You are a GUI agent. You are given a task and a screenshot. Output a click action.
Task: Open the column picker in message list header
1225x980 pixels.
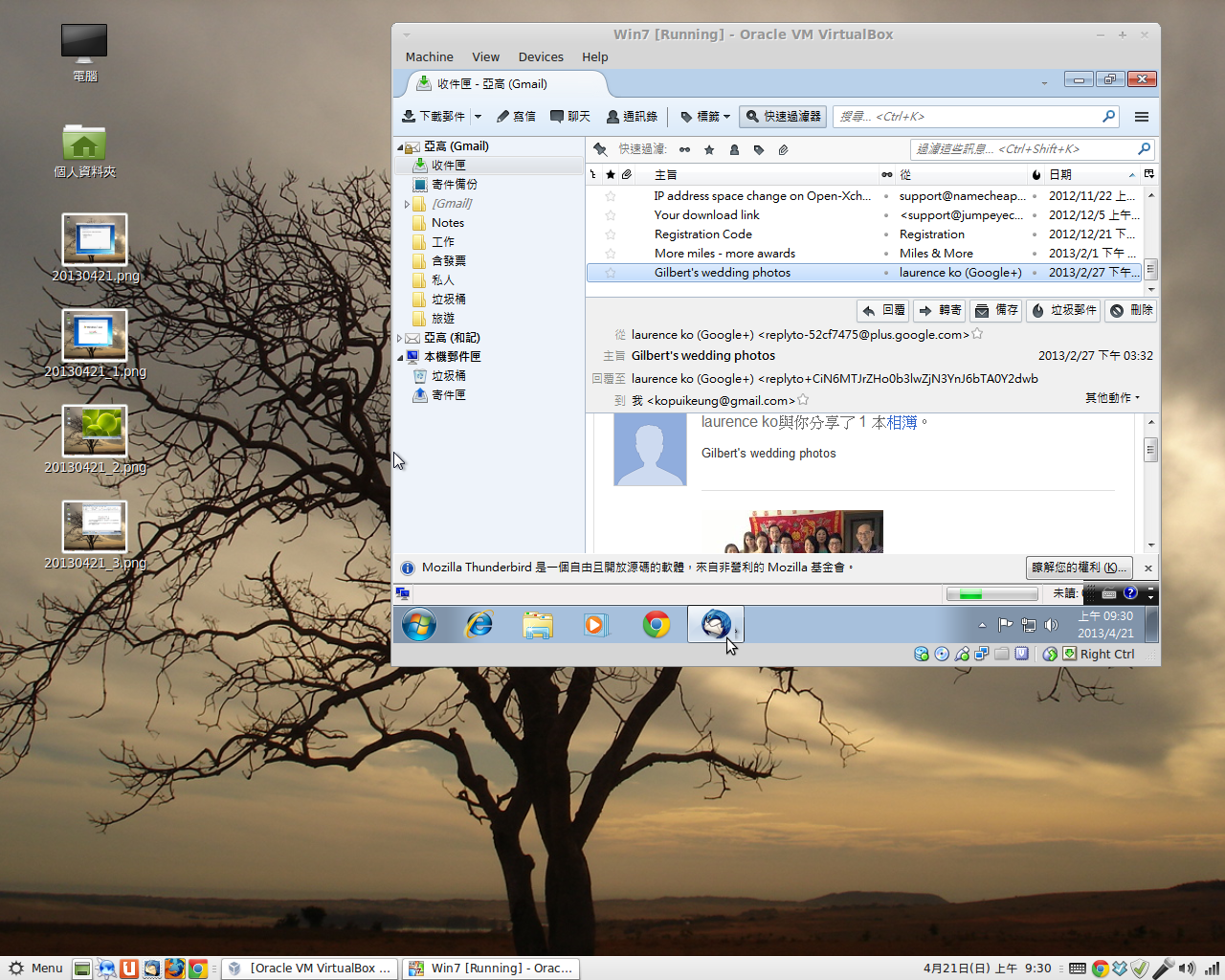click(1149, 174)
